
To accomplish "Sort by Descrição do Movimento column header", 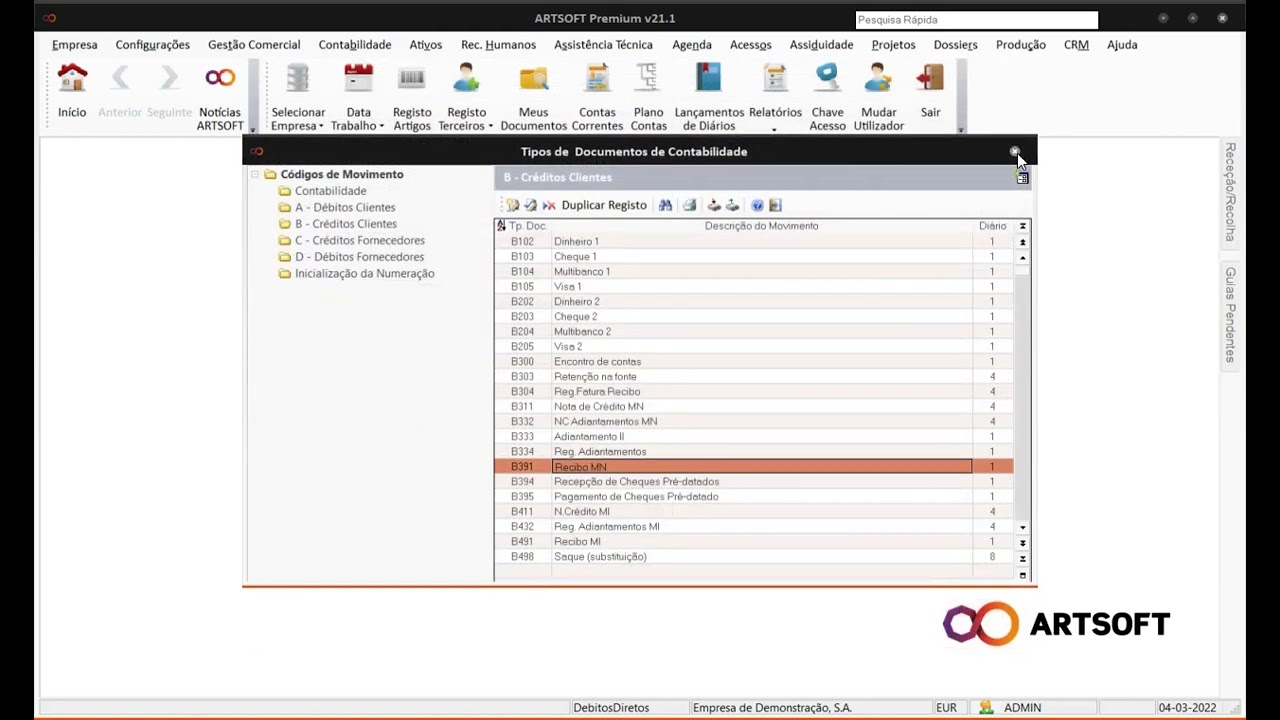I will click(761, 226).
